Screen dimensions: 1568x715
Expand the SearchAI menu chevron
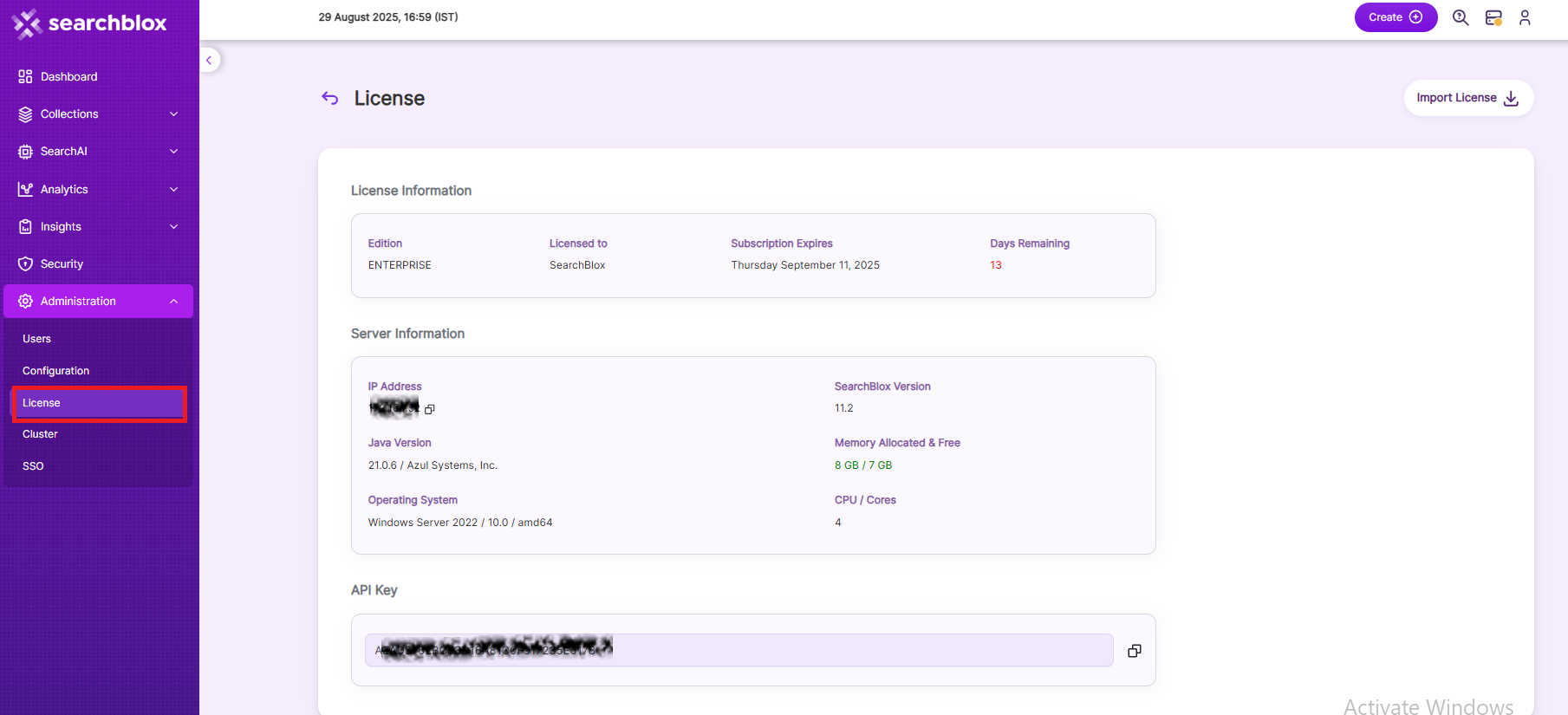tap(173, 151)
